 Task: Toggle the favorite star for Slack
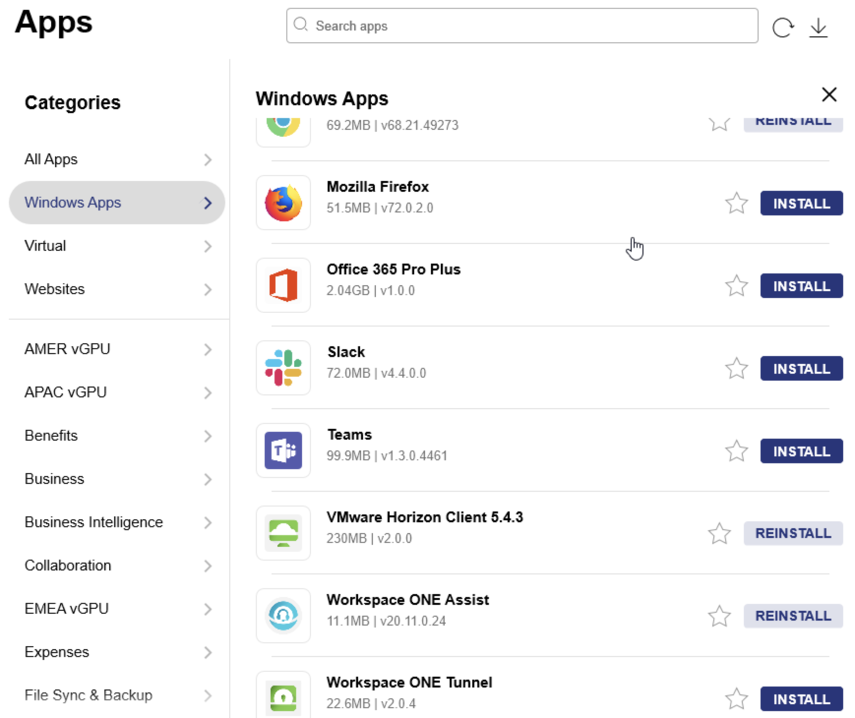point(736,369)
